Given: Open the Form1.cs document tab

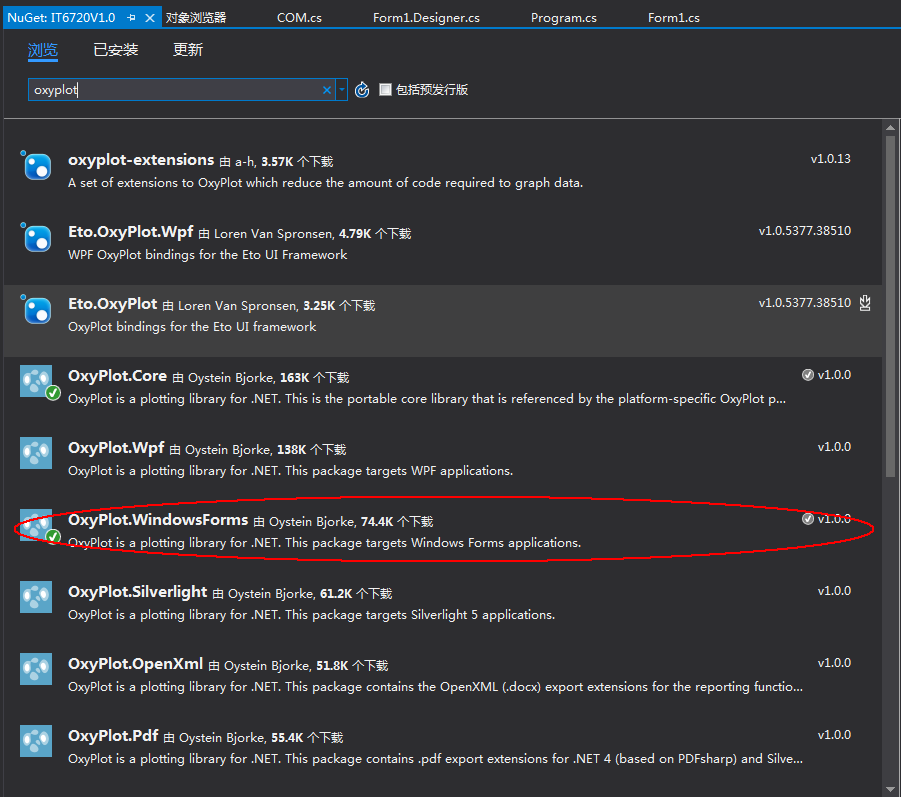Looking at the screenshot, I should point(673,18).
